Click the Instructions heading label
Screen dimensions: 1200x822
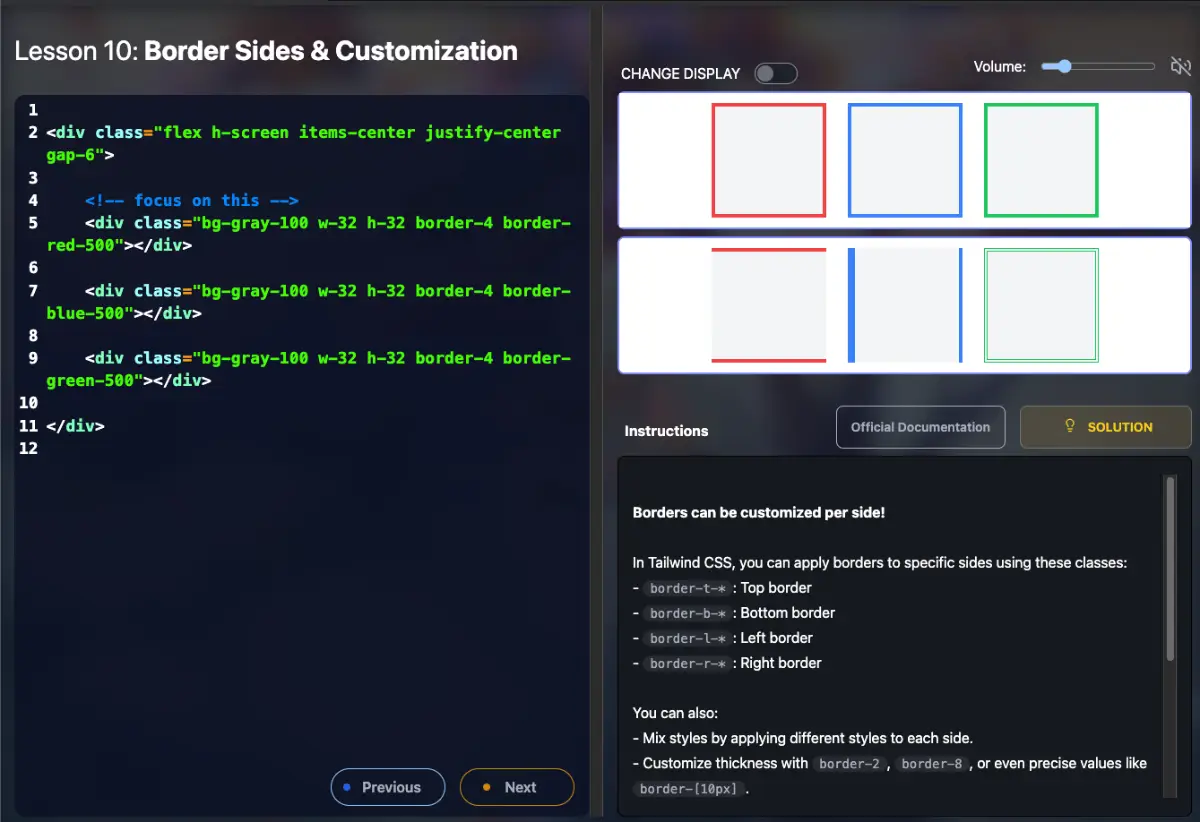pyautogui.click(x=666, y=431)
